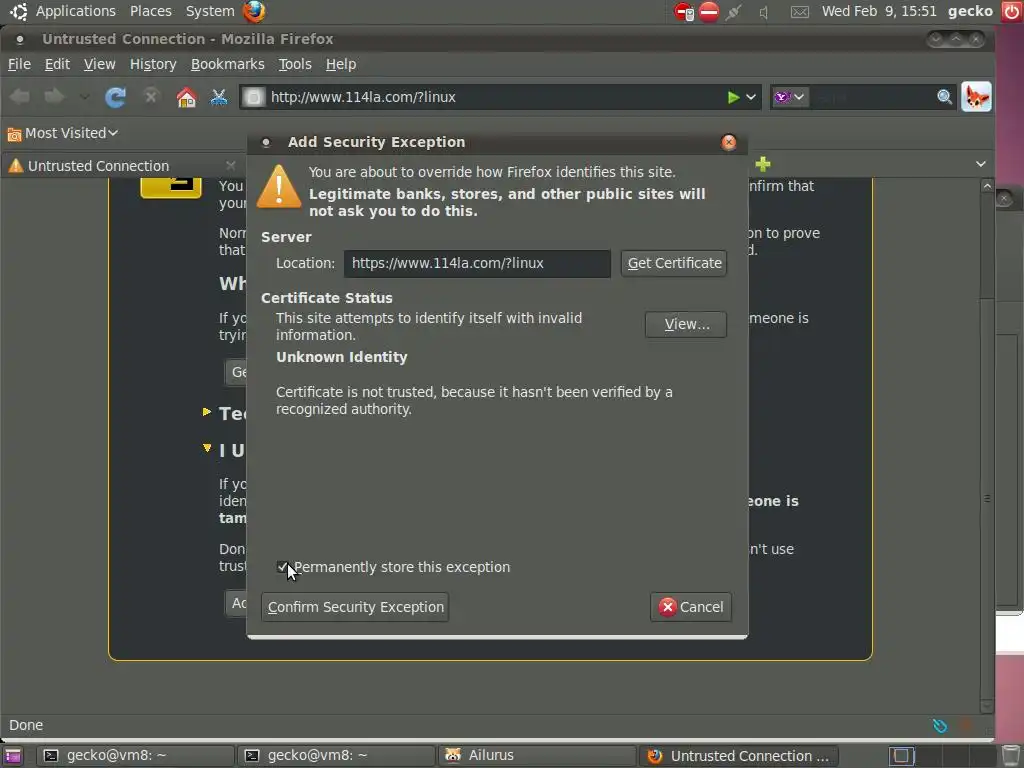Click the search magnifier icon

944,97
